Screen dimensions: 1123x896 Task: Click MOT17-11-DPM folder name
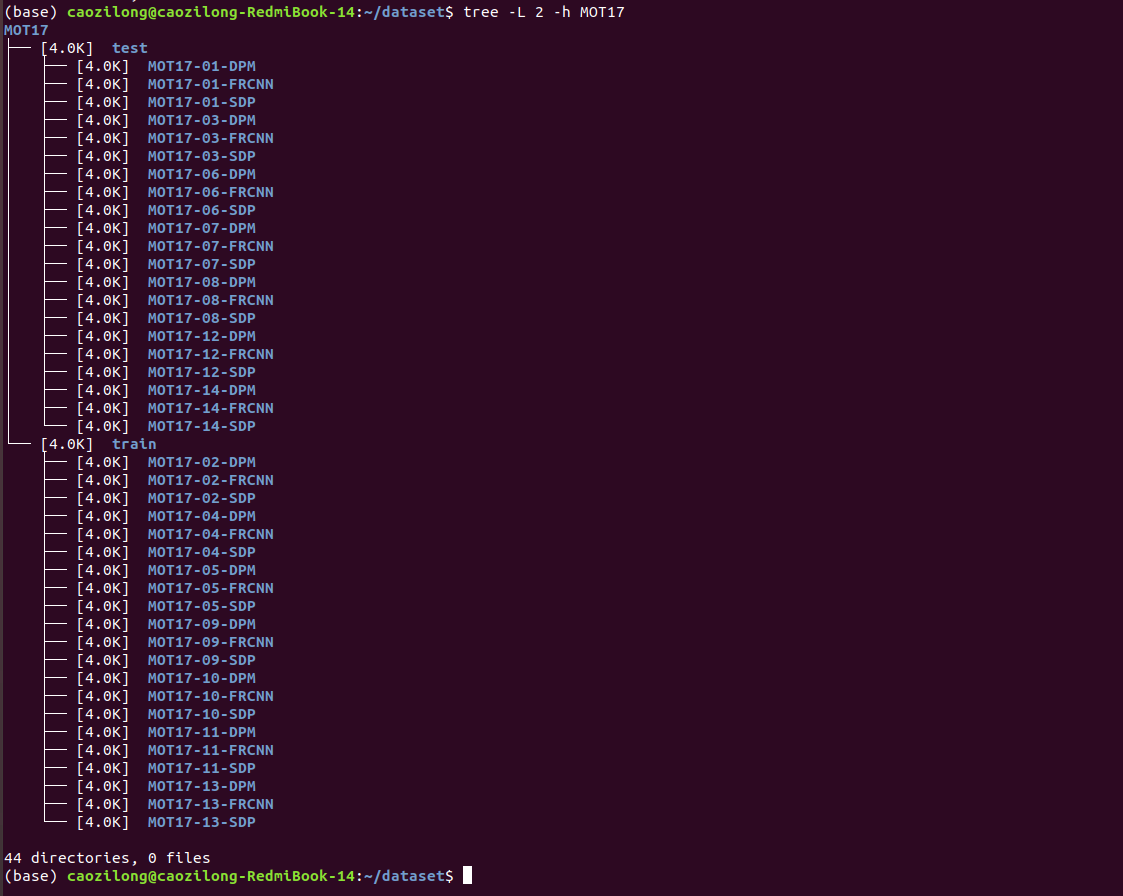coord(201,732)
